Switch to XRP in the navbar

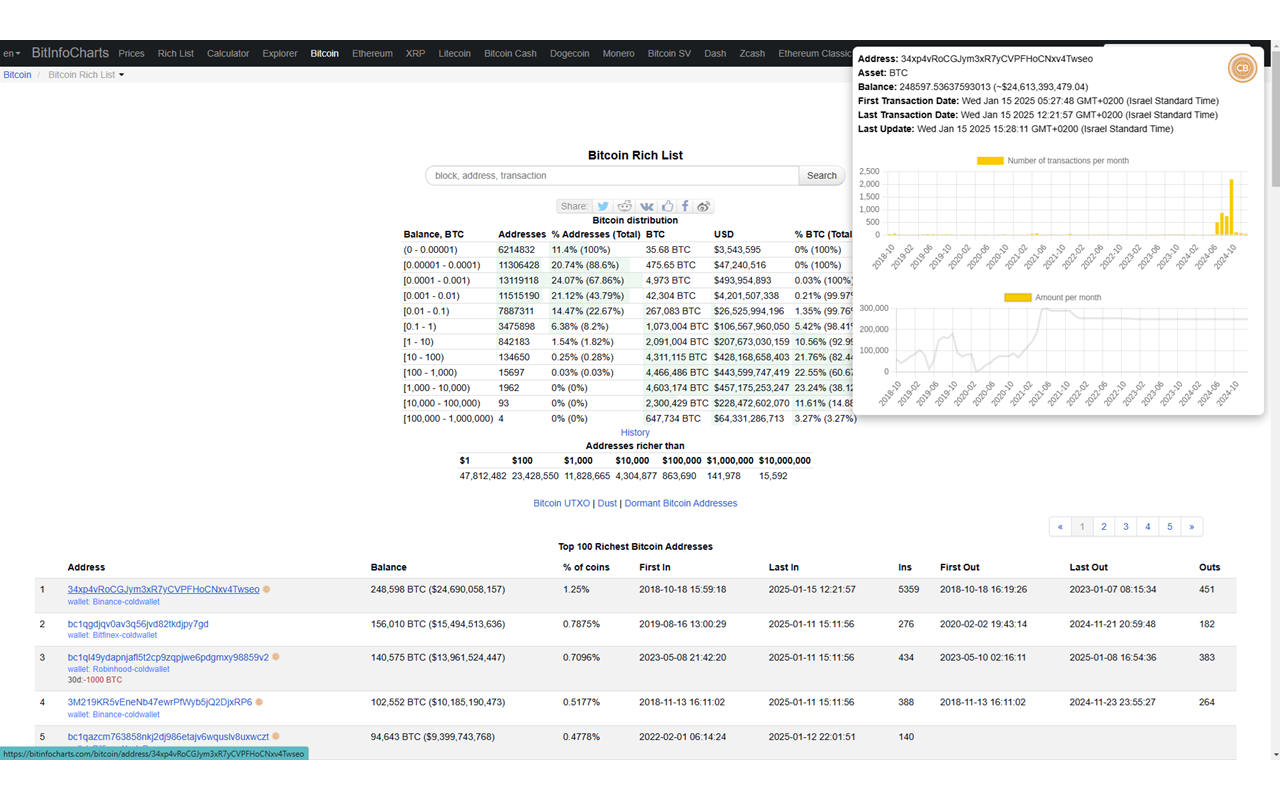coord(415,54)
